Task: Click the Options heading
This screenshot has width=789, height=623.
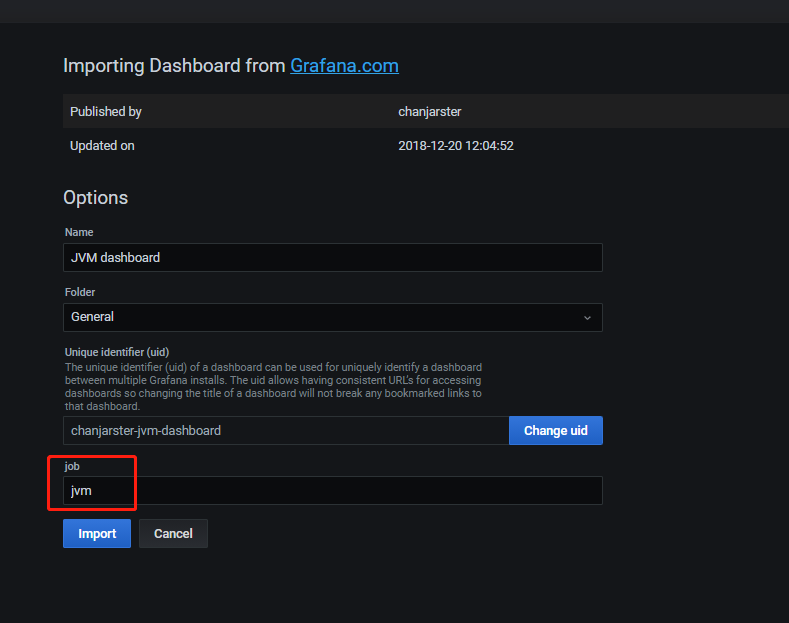Action: tap(96, 198)
